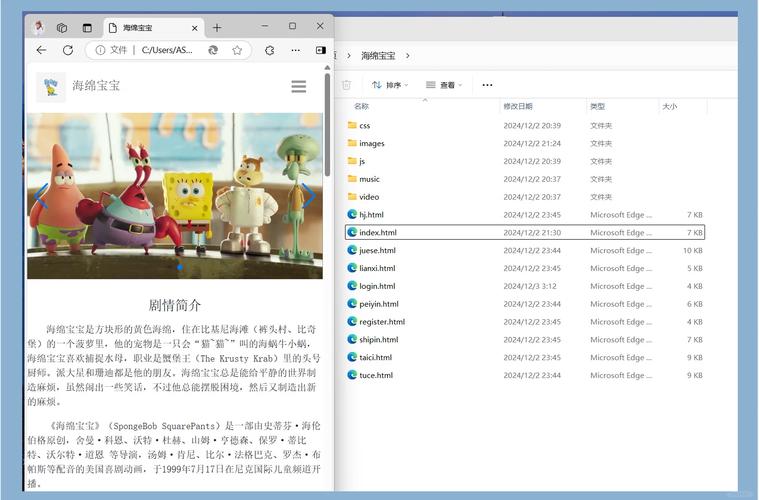Open a new browser tab

click(217, 28)
